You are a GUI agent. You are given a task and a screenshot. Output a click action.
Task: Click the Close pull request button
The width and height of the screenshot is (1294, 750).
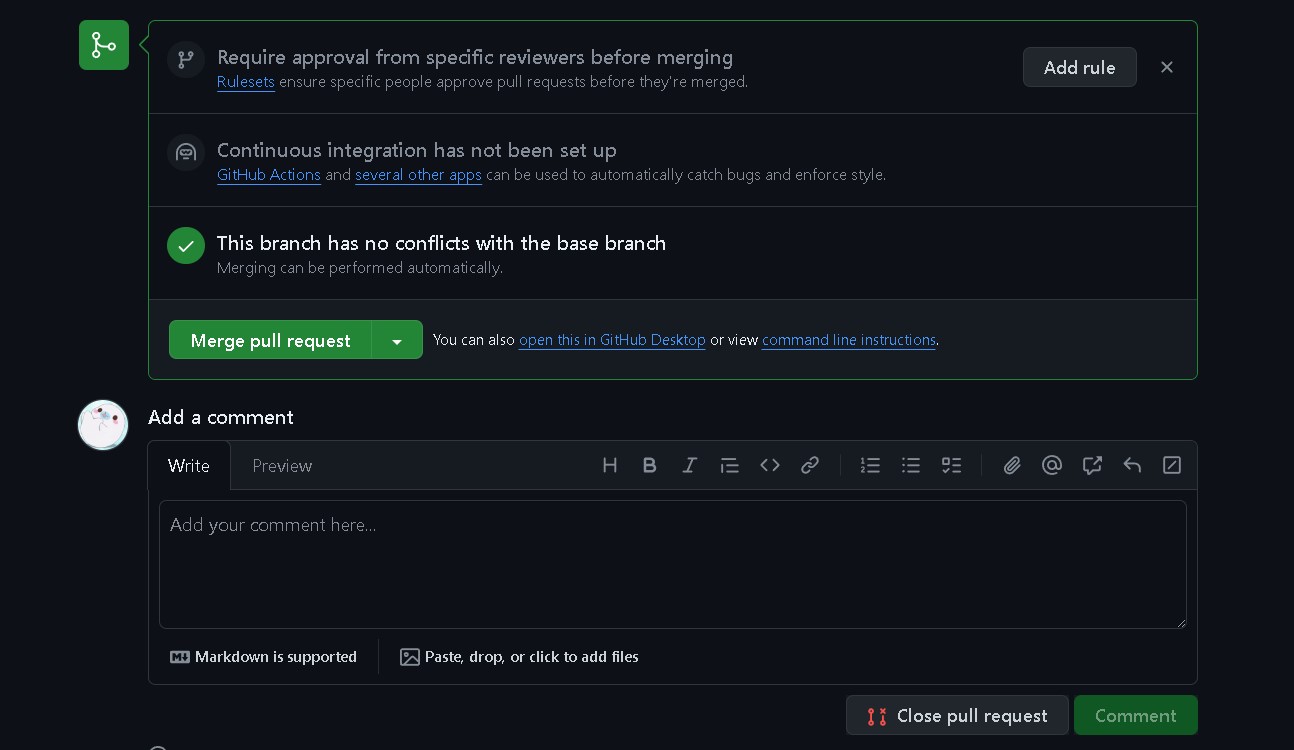[x=957, y=716]
